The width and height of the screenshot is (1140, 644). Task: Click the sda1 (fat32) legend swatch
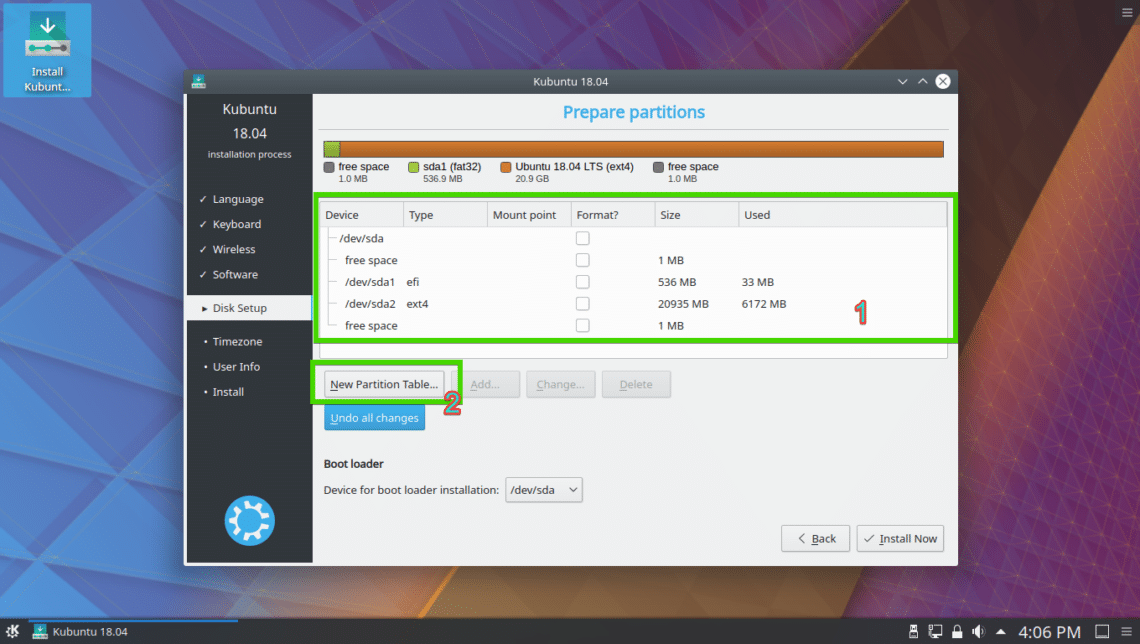pos(414,167)
